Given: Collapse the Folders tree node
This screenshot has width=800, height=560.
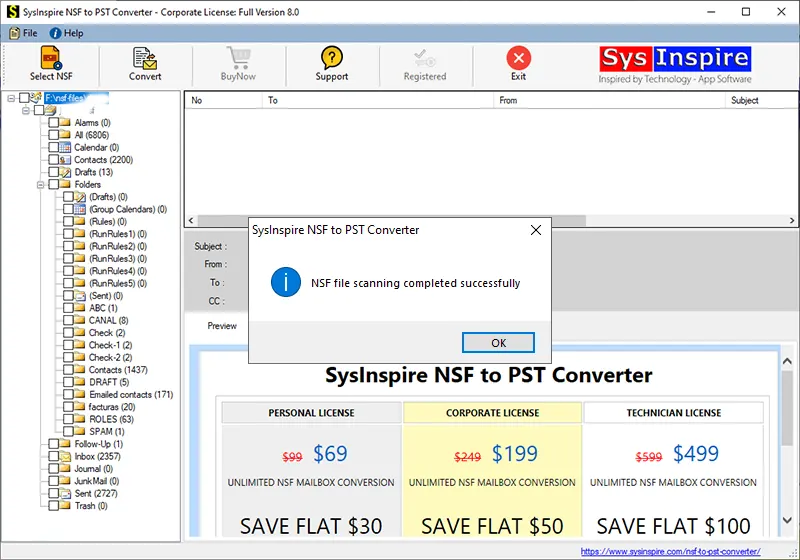Looking at the screenshot, I should pyautogui.click(x=40, y=185).
